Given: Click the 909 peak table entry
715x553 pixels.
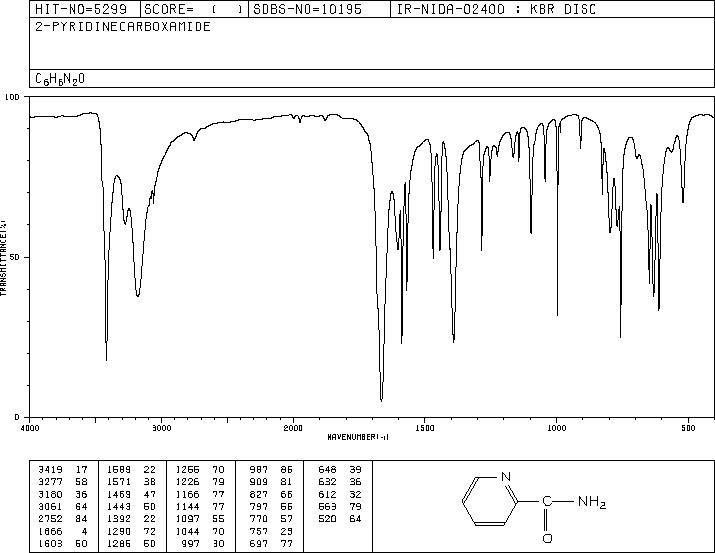Looking at the screenshot, I should (x=271, y=482).
